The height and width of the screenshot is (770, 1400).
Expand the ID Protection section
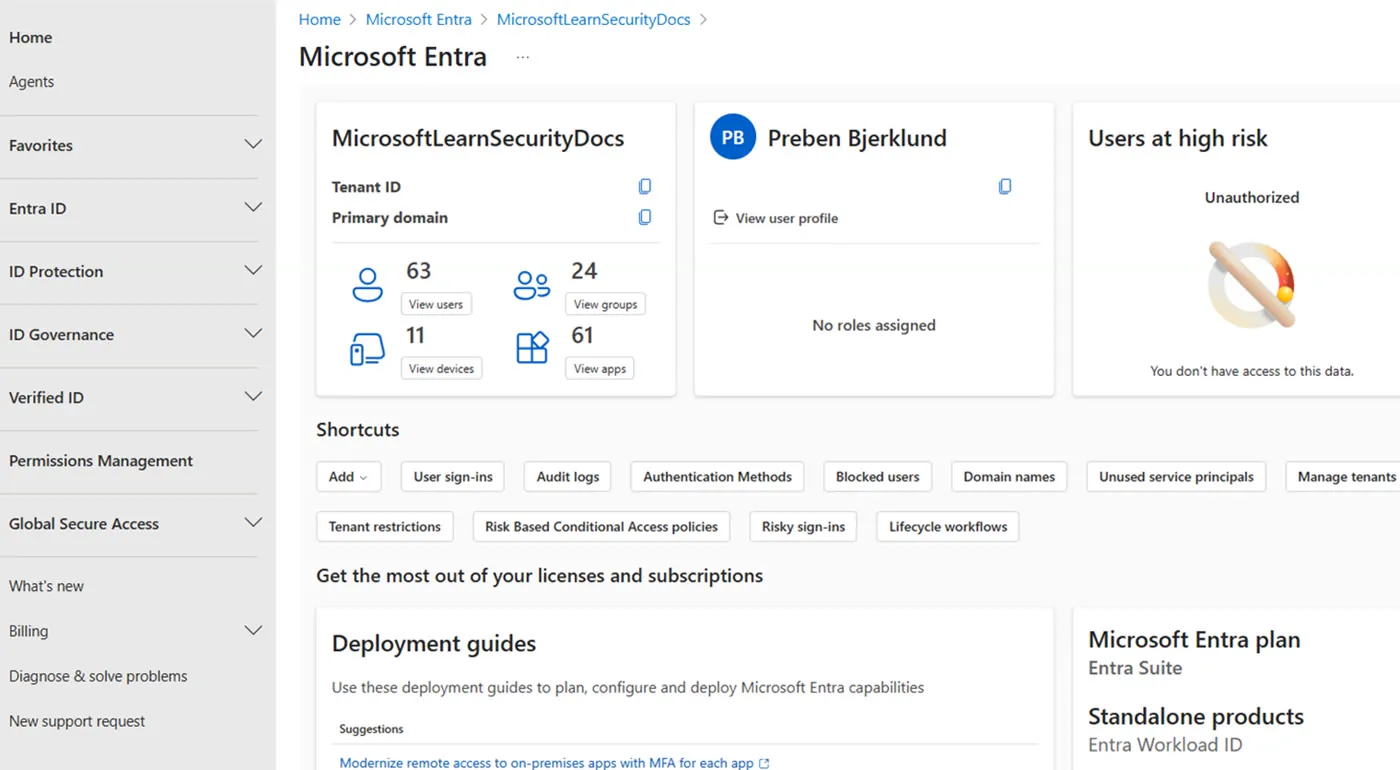(254, 271)
